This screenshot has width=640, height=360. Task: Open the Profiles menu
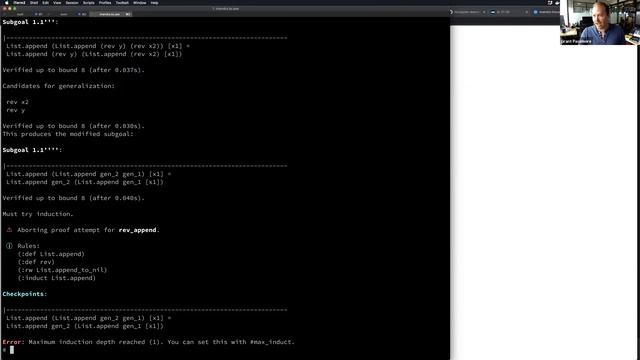point(105,2)
